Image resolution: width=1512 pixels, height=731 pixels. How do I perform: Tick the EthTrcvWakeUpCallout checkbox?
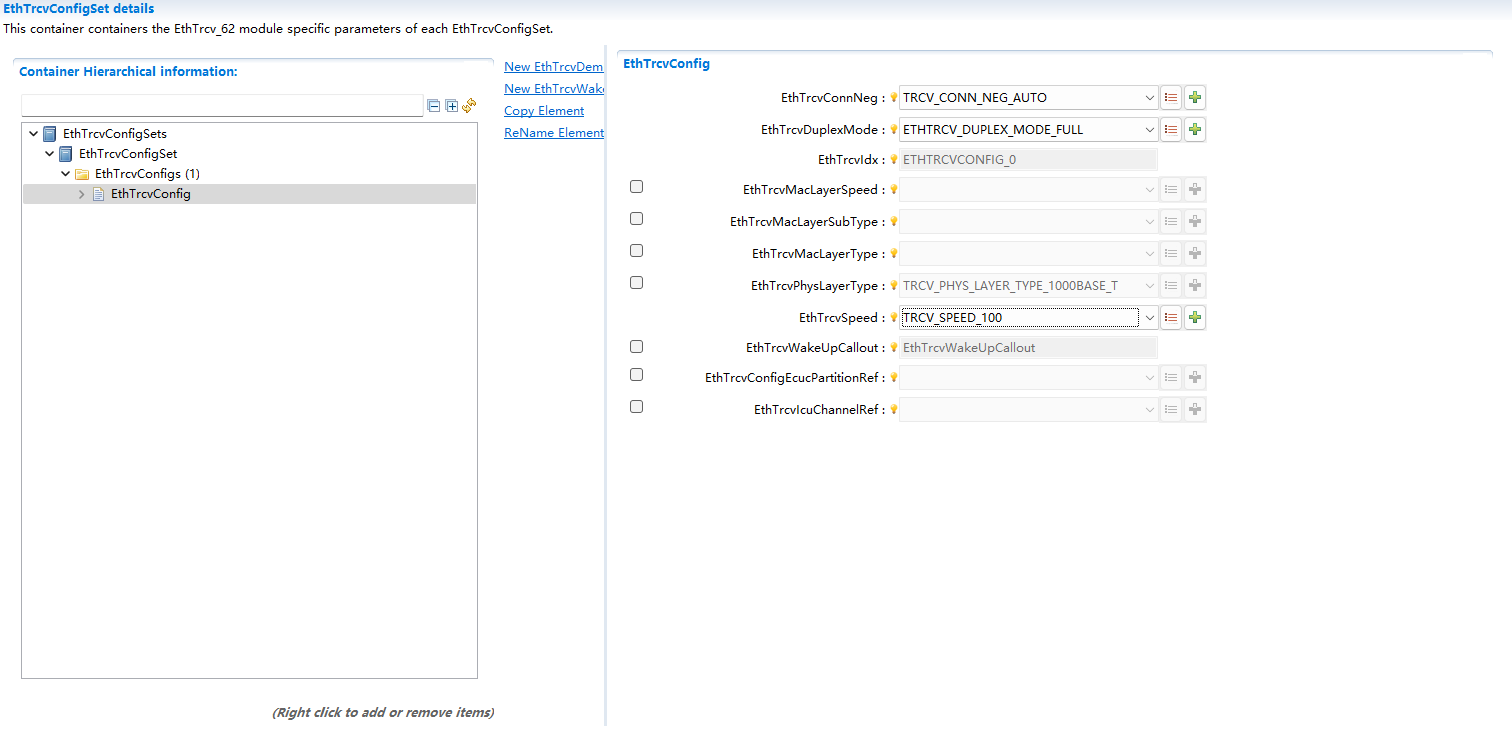coord(637,347)
